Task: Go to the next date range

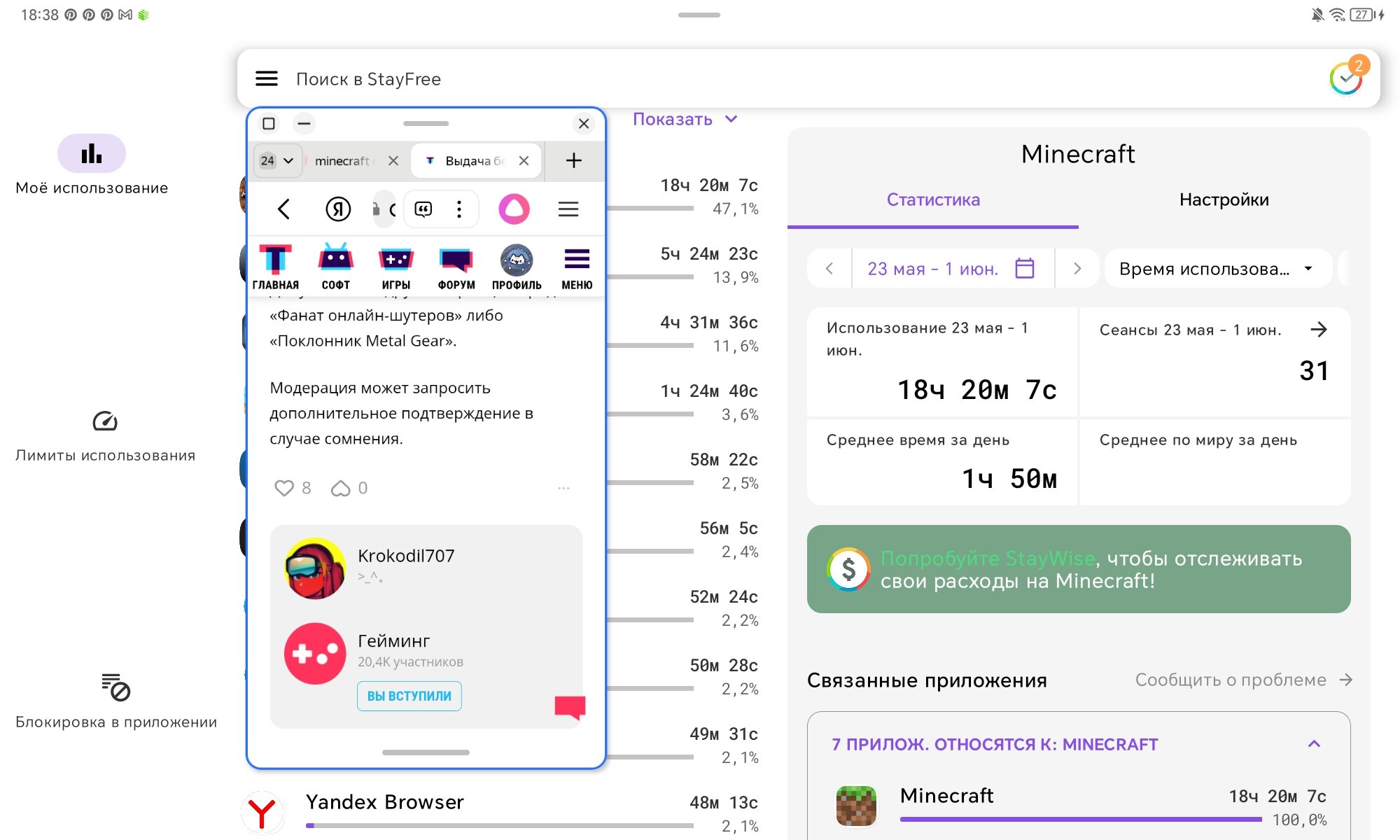Action: click(1077, 269)
